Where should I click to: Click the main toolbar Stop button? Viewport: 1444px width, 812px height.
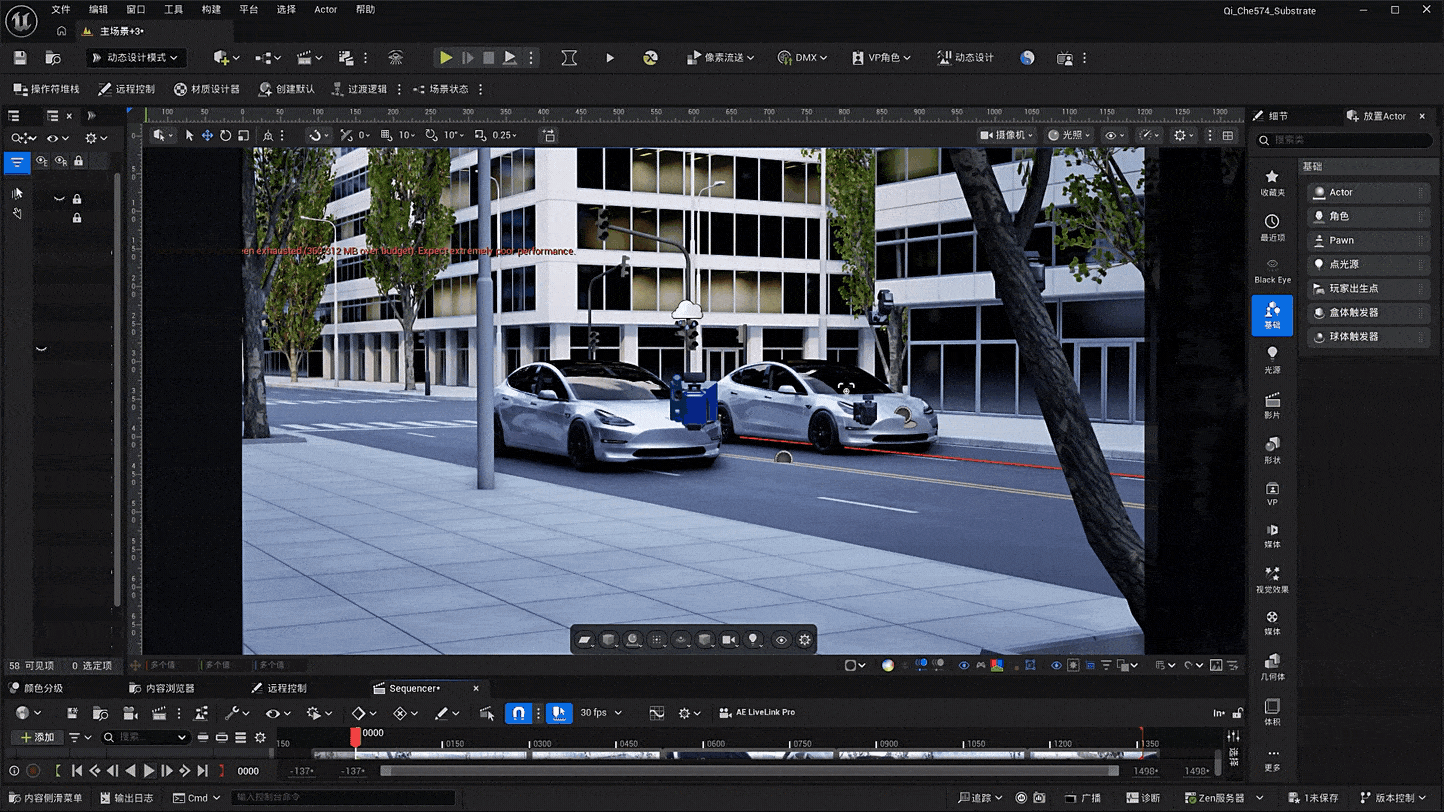[488, 58]
